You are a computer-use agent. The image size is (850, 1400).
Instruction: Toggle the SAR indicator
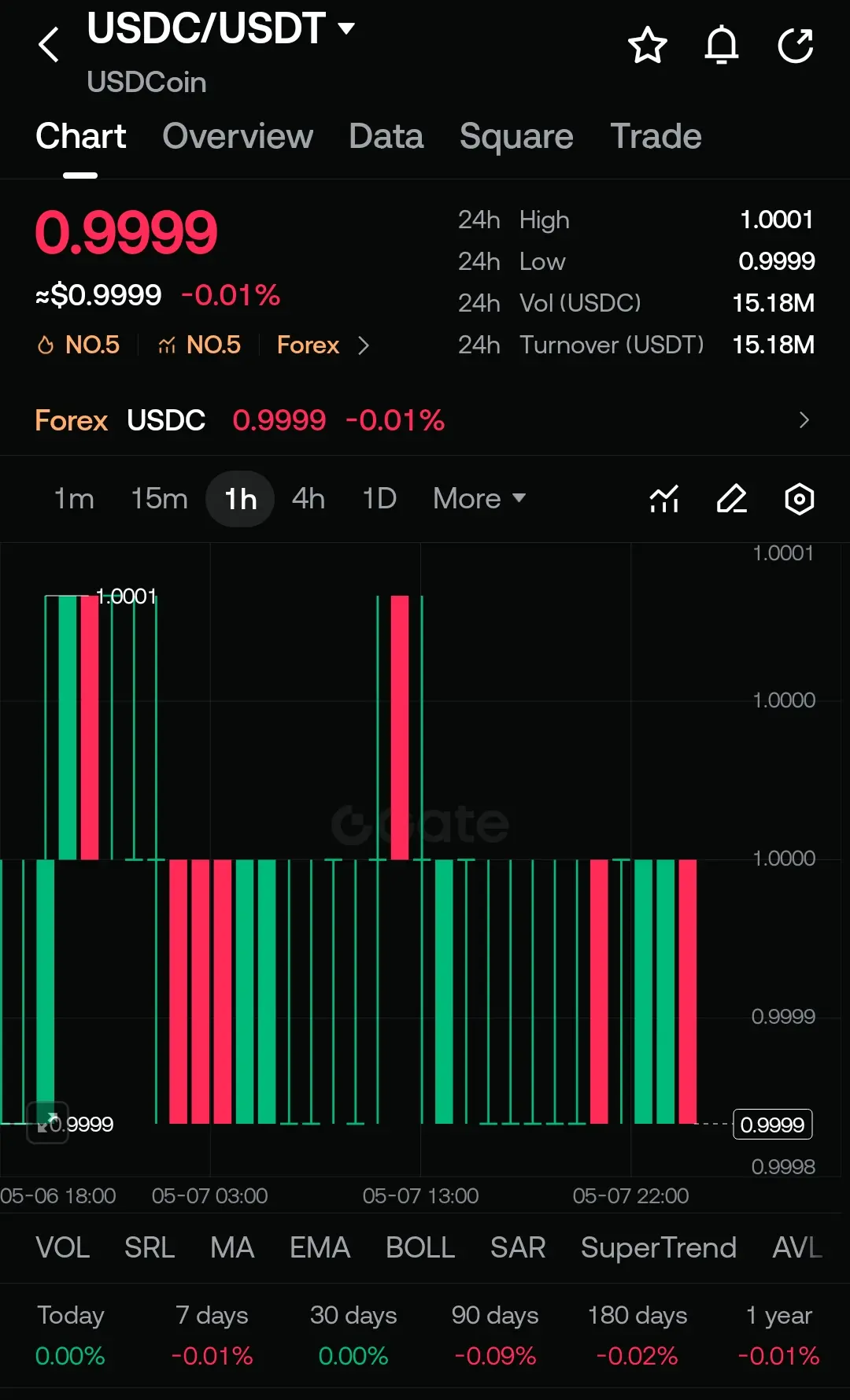point(518,1248)
